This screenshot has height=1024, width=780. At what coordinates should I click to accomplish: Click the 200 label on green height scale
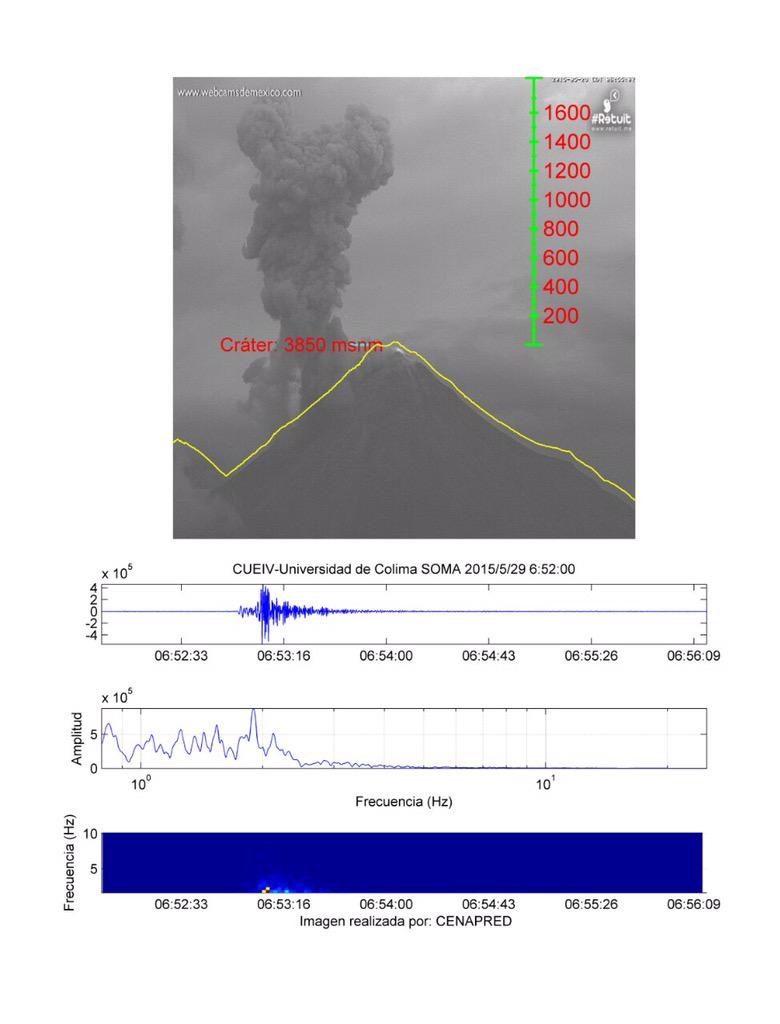(561, 316)
